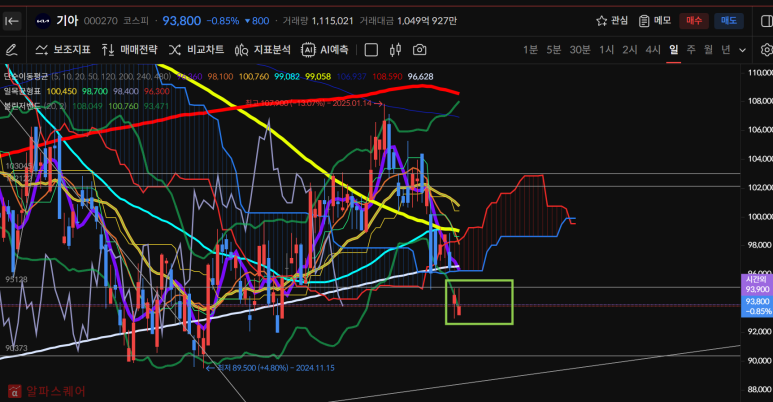Click moving average value 99,058
Viewport: 773px width, 402px height.
317,76
